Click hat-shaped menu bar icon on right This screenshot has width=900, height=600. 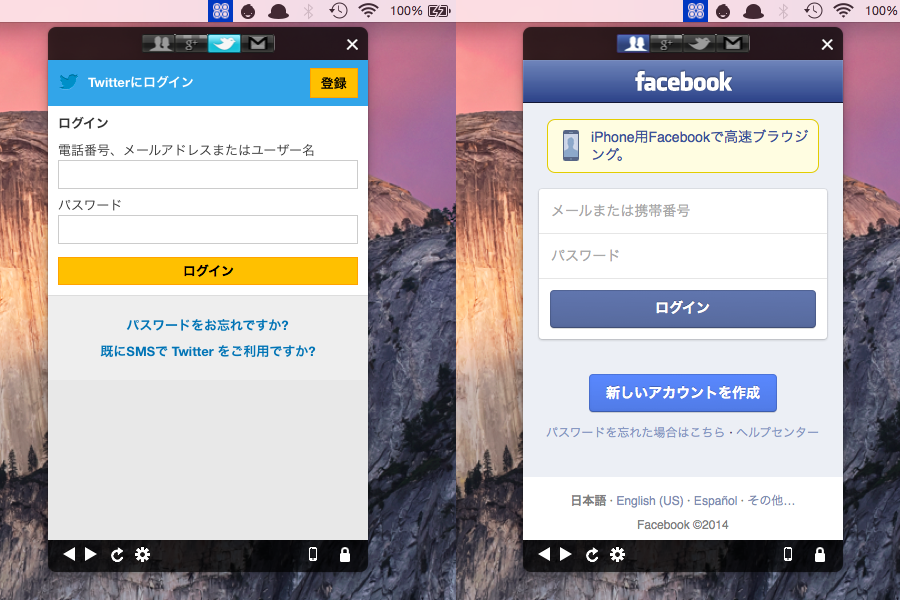[x=753, y=11]
